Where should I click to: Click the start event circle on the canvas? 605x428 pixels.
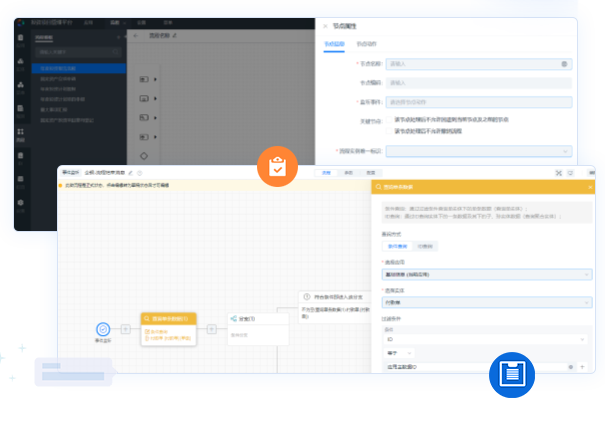pos(103,328)
